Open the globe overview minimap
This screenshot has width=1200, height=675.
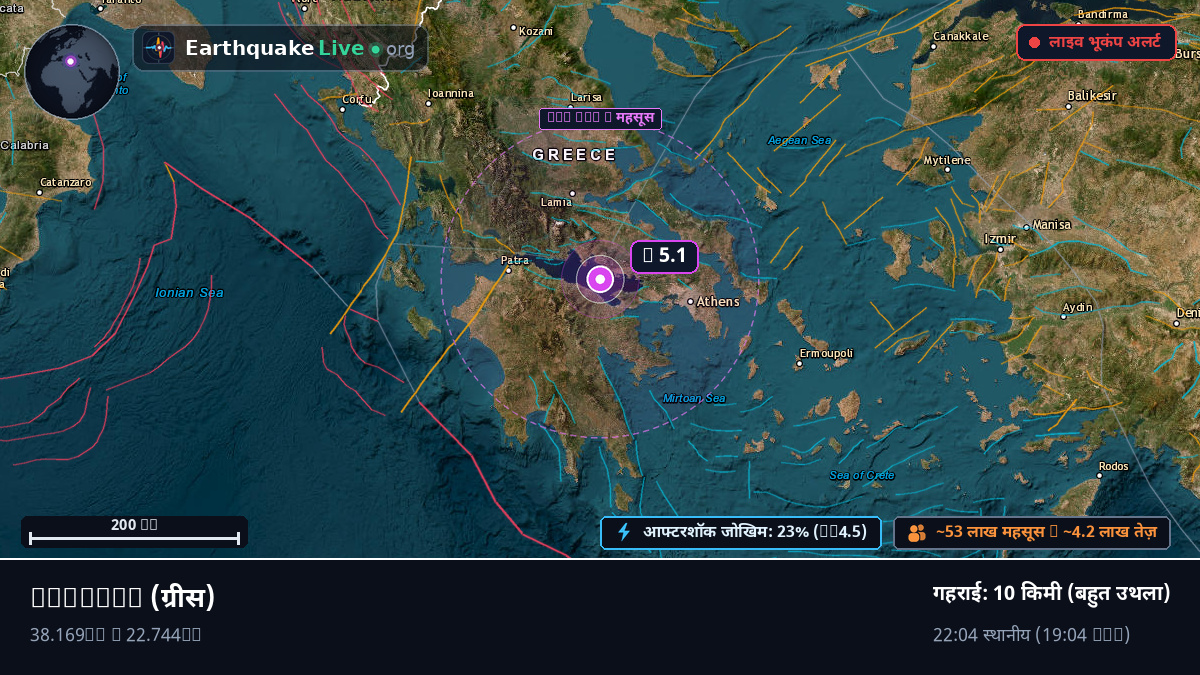coord(72,72)
